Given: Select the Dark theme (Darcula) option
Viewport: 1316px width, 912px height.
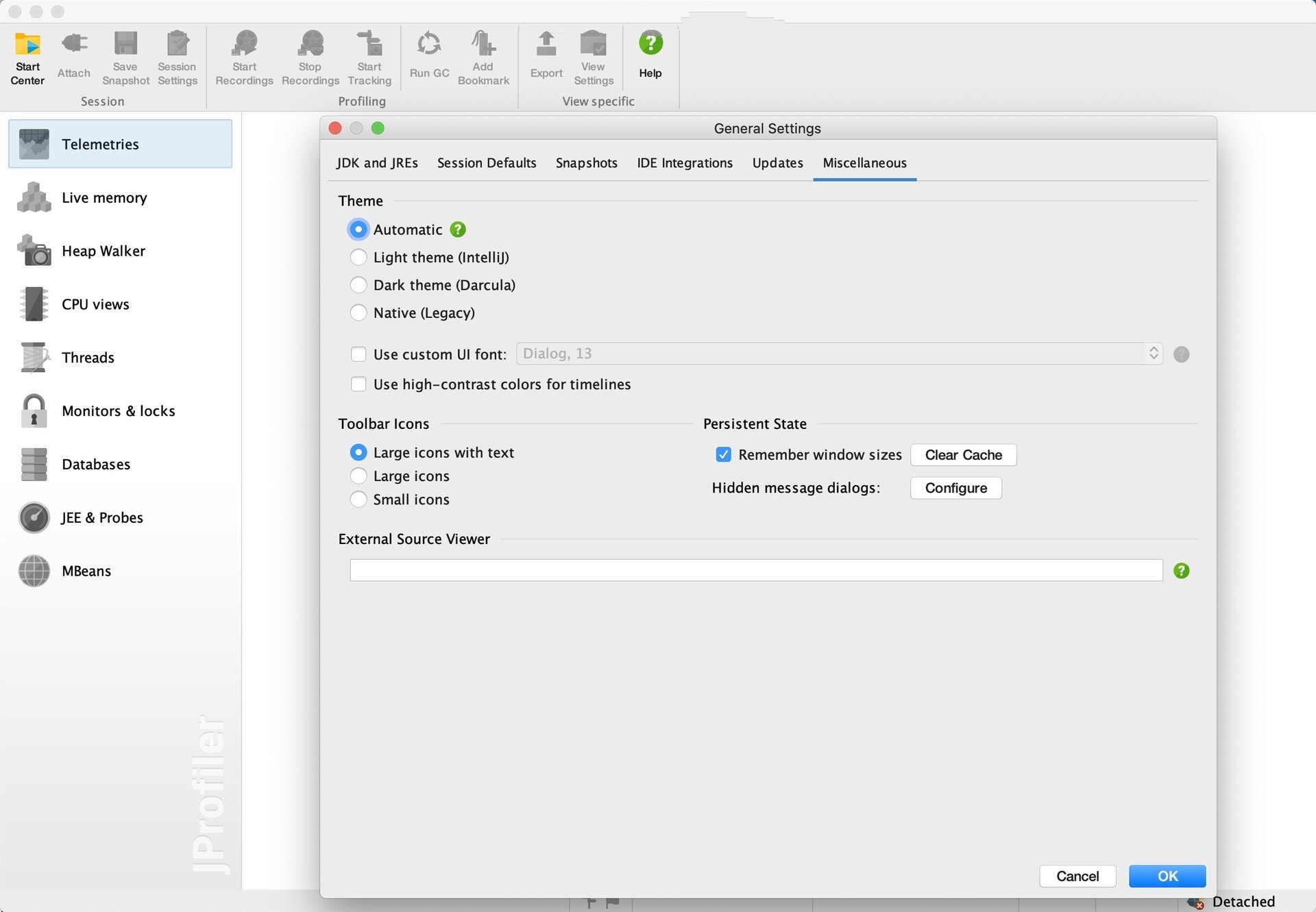Looking at the screenshot, I should [x=358, y=284].
